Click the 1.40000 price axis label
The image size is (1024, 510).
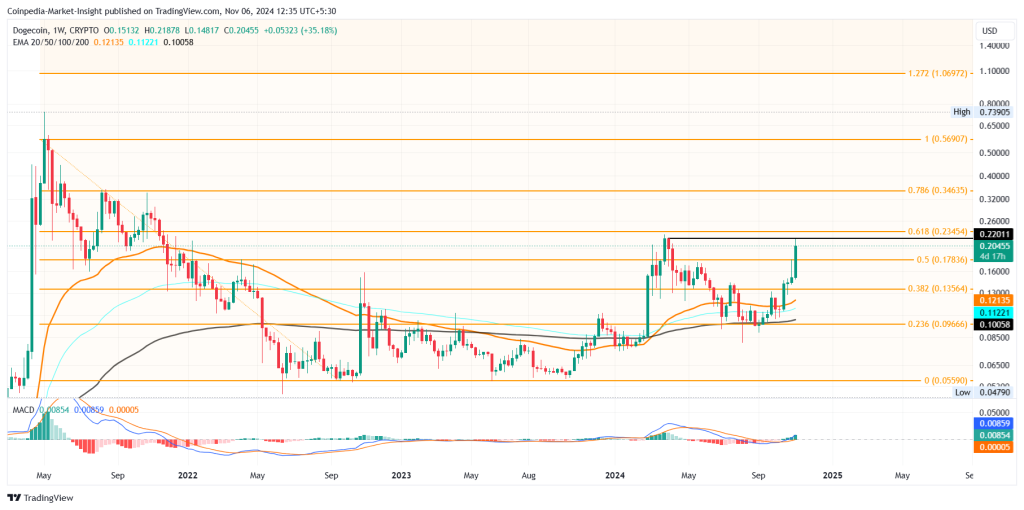(995, 46)
